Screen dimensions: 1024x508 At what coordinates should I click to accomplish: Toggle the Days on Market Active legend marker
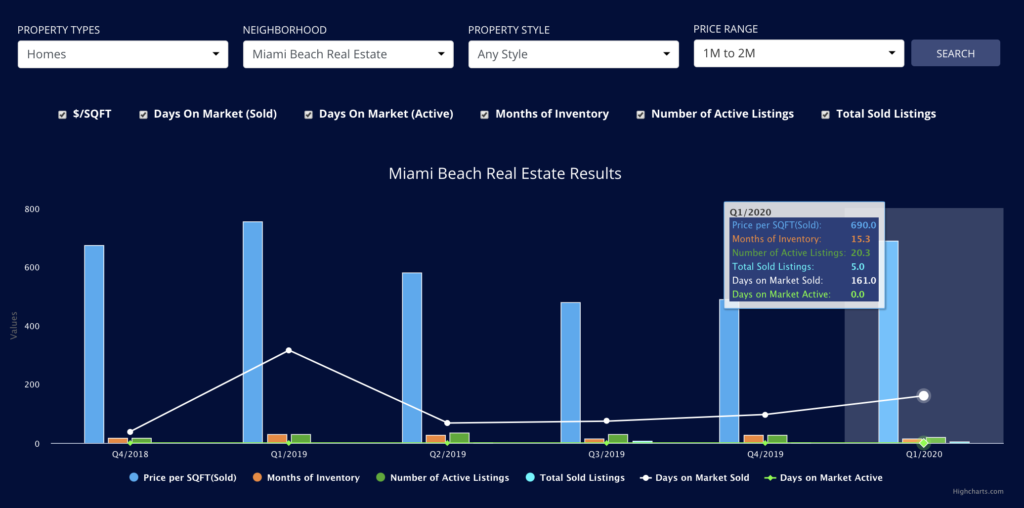click(x=770, y=477)
